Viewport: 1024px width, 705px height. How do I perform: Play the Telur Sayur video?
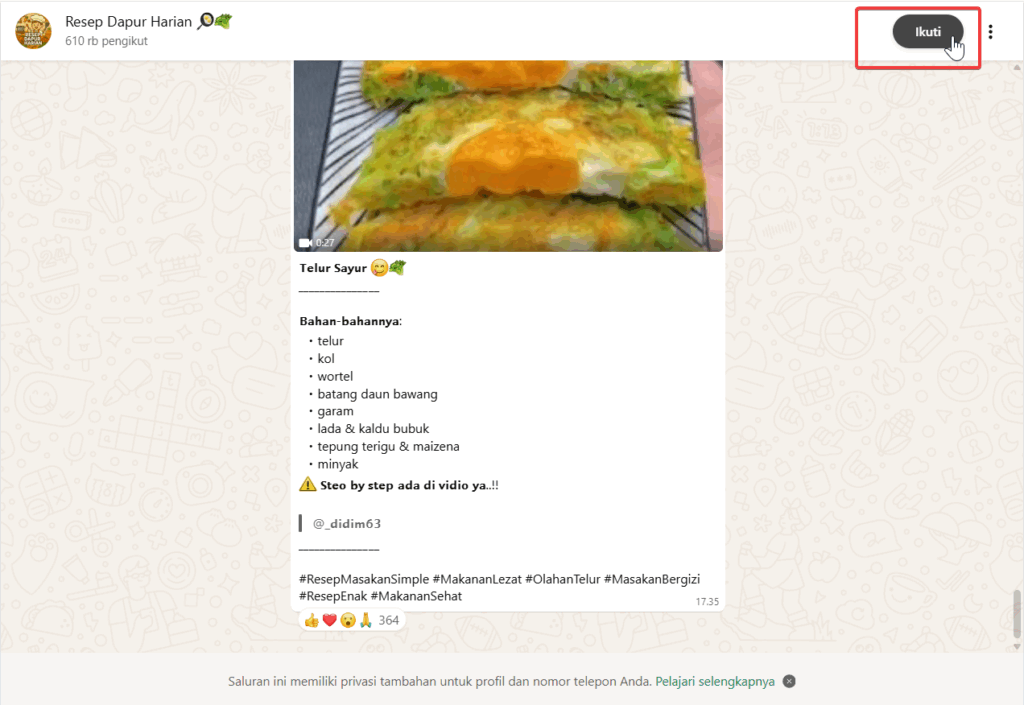tap(508, 156)
